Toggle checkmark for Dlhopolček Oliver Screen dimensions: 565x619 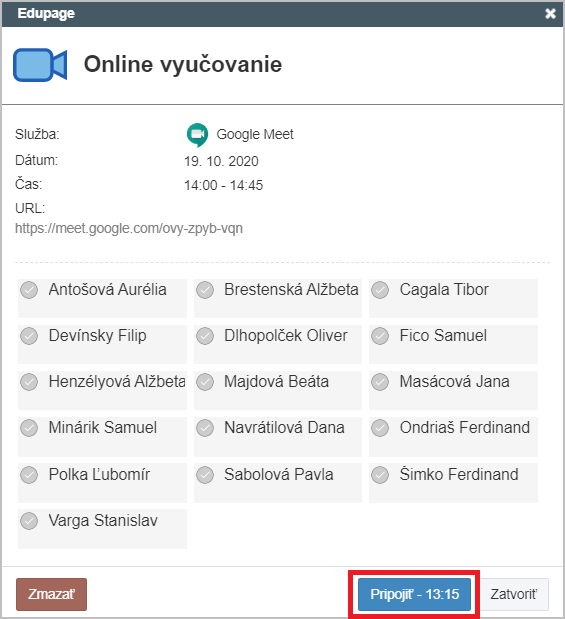click(205, 336)
